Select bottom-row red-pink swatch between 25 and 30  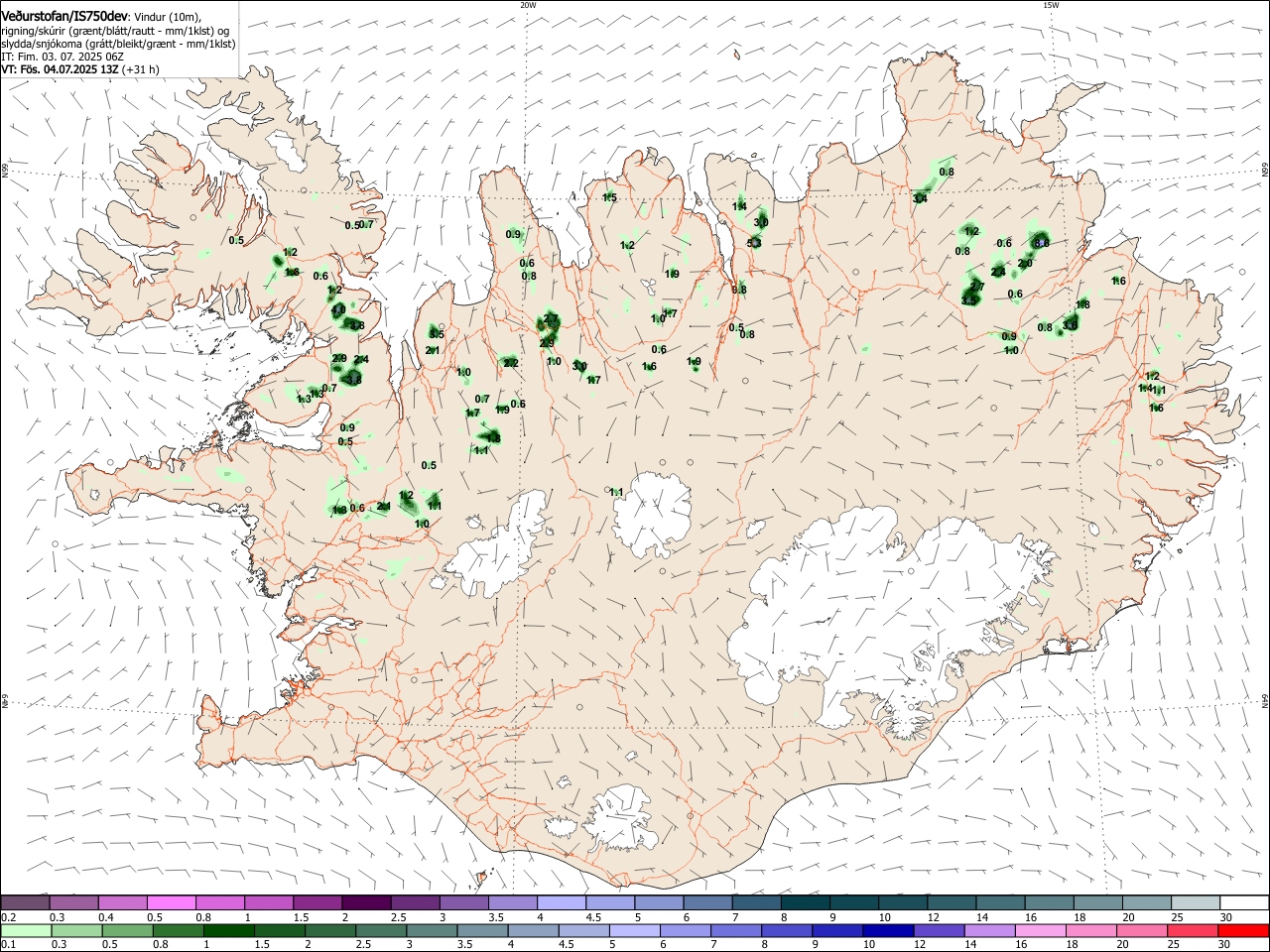1194,930
